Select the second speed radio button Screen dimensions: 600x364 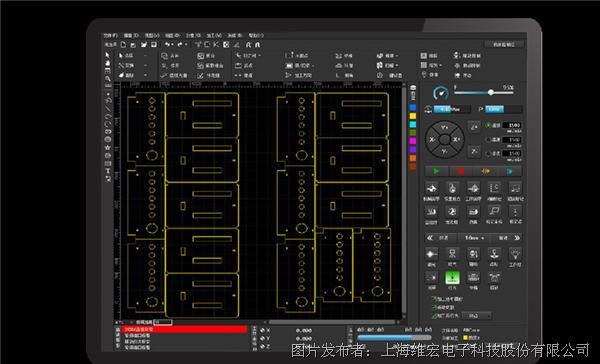tap(488, 140)
